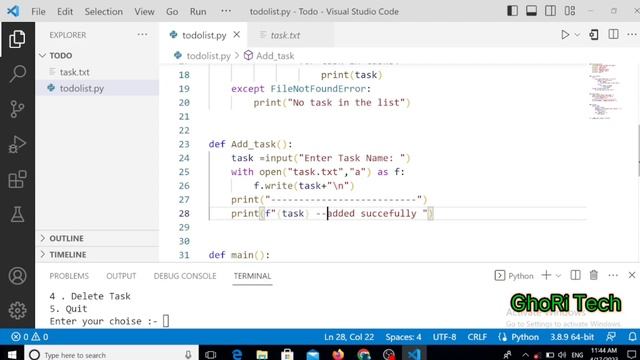Kill terminal with trash icon
The height and width of the screenshot is (360, 640).
click(593, 276)
